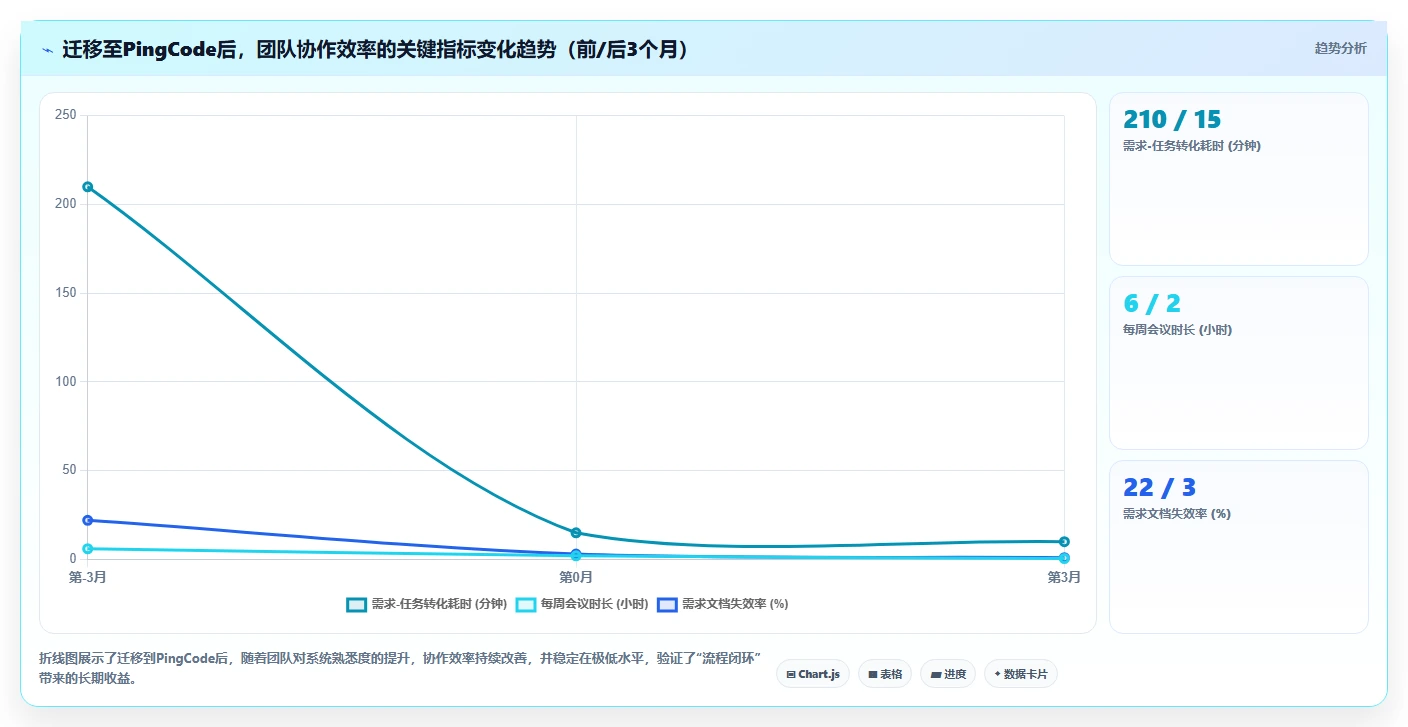1408x727 pixels.
Task: Click the 进度 tag chip
Action: [x=948, y=674]
